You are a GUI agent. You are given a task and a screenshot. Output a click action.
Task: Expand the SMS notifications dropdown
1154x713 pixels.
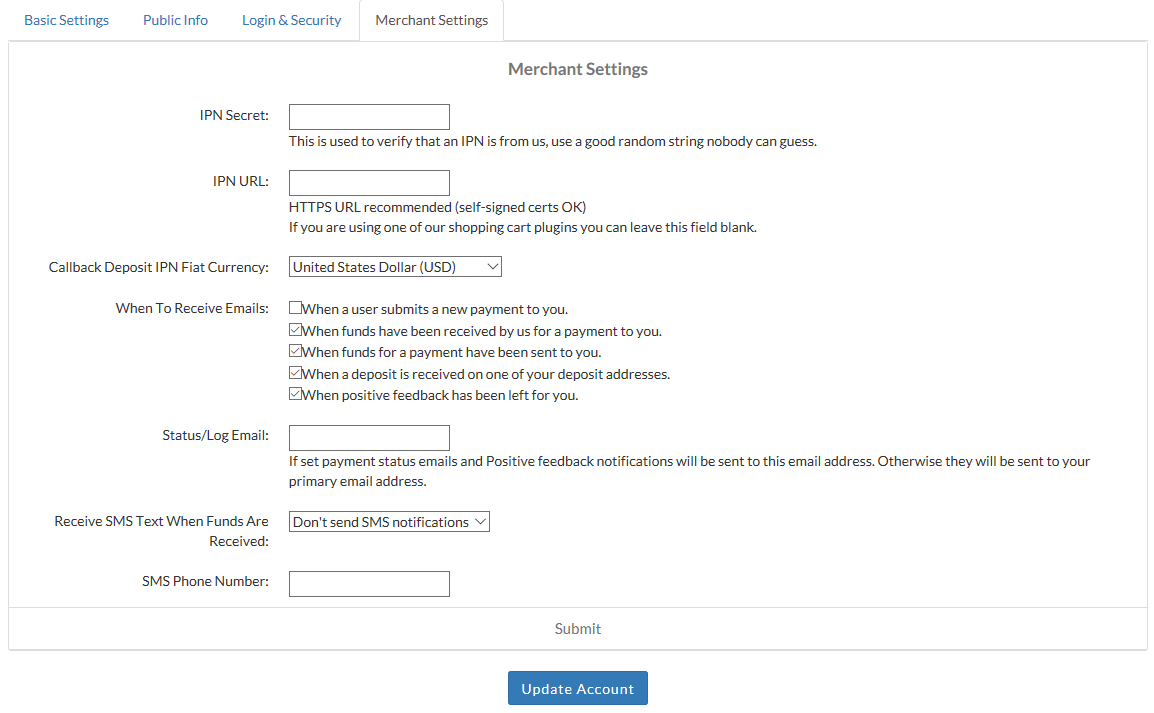[389, 522]
